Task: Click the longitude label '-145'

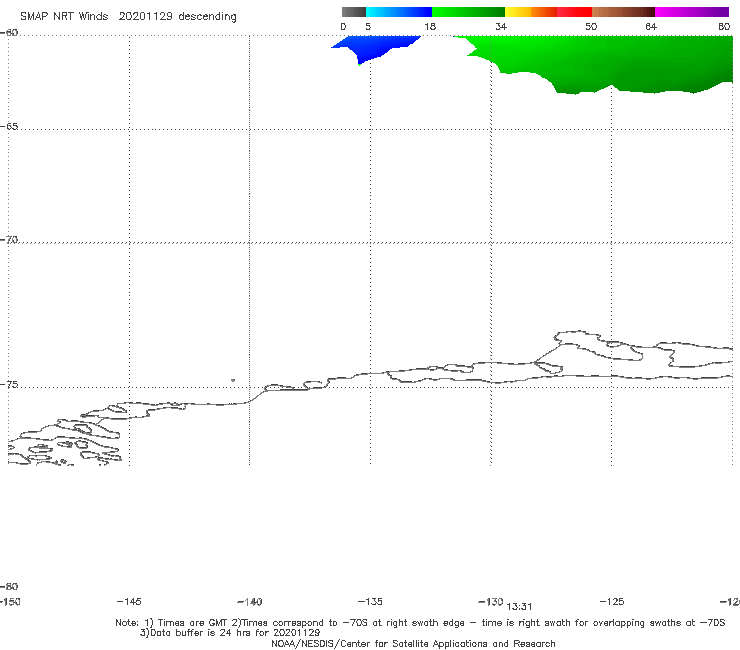Action: click(129, 602)
